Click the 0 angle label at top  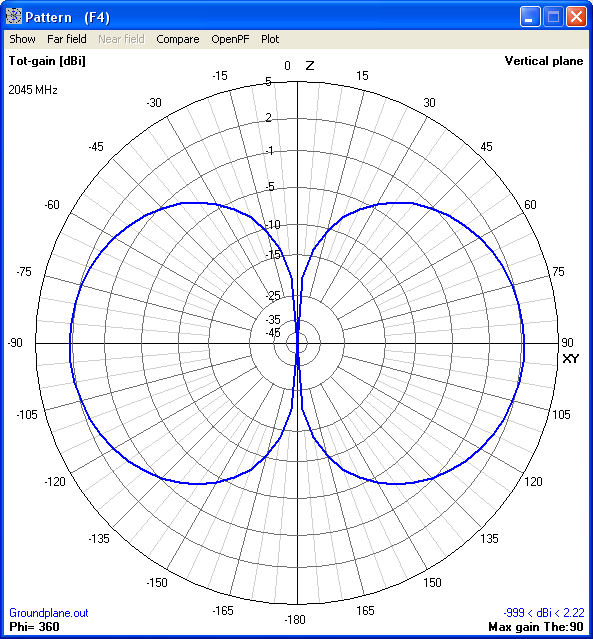(287, 66)
